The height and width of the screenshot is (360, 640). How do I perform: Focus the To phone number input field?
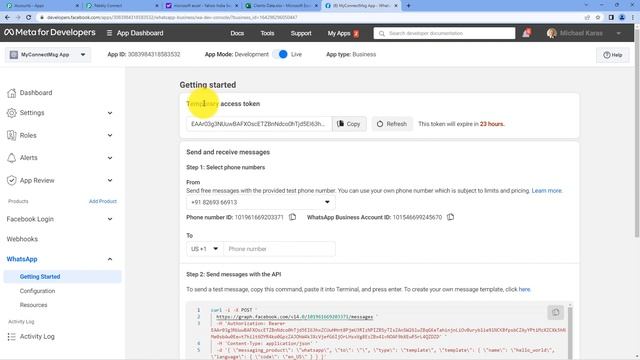[x=279, y=249]
